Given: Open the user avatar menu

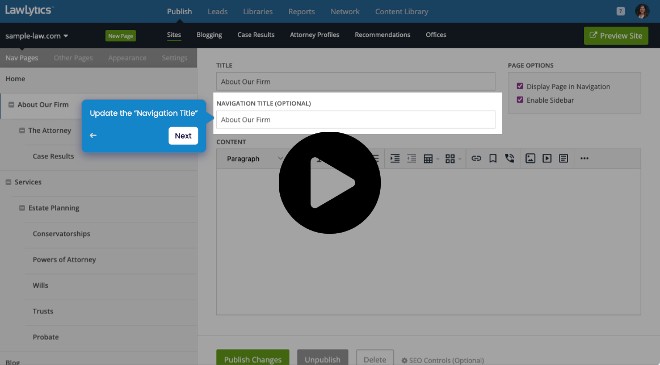Looking at the screenshot, I should pos(642,11).
